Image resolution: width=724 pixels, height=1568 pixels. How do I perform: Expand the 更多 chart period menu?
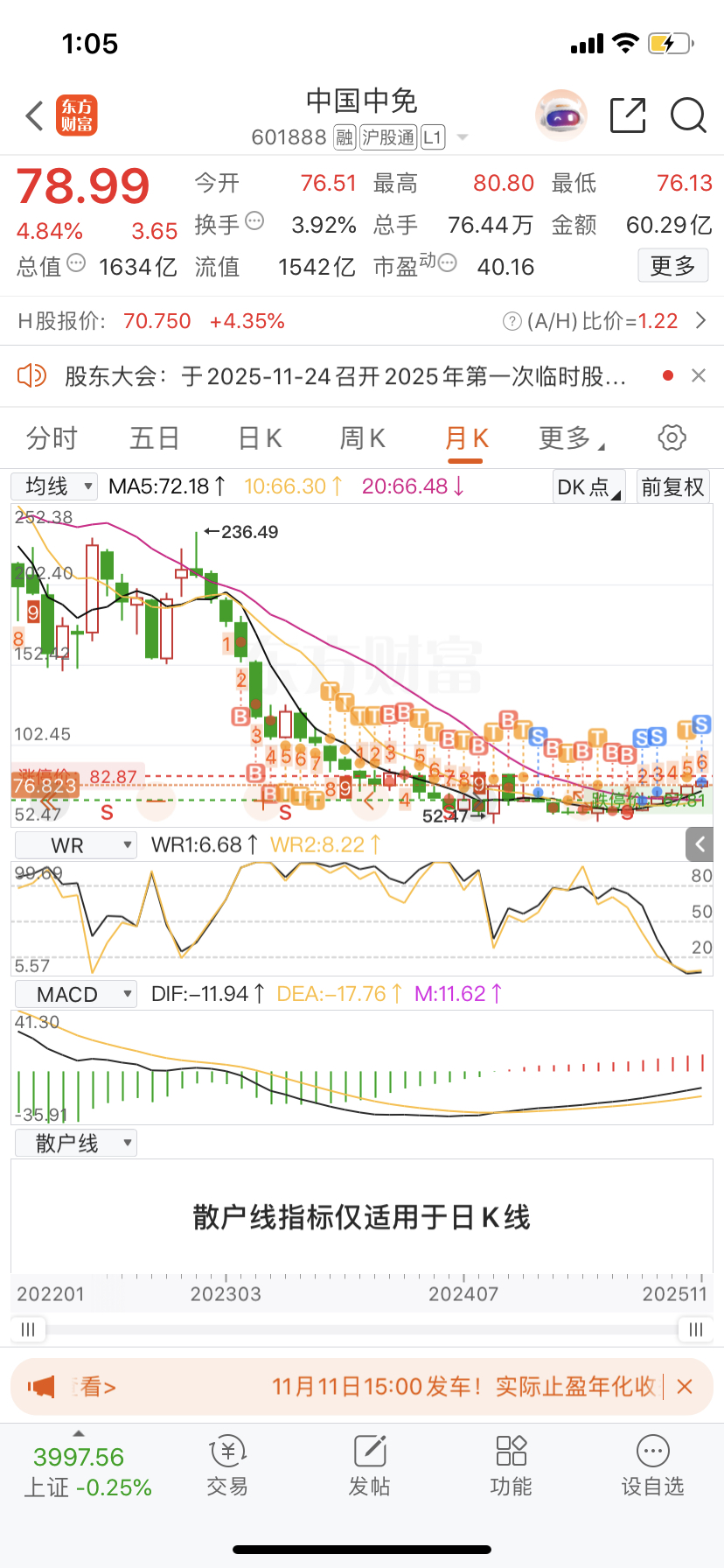pos(571,437)
